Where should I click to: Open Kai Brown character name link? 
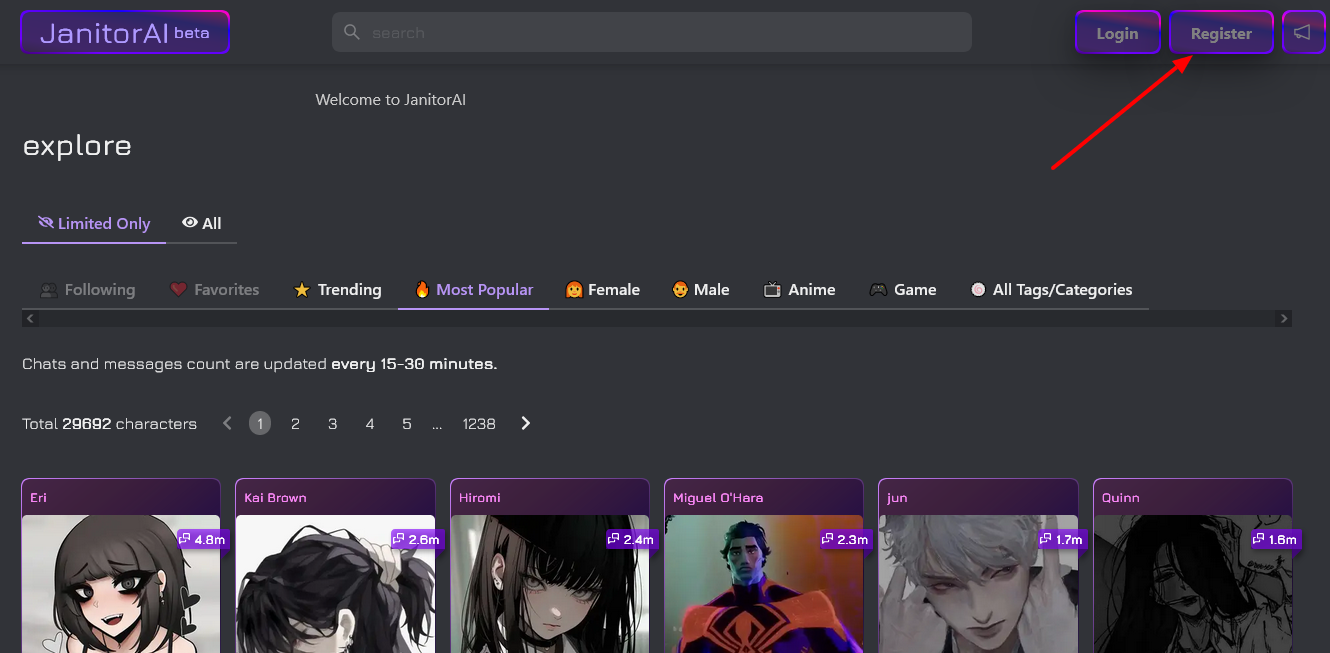tap(275, 497)
